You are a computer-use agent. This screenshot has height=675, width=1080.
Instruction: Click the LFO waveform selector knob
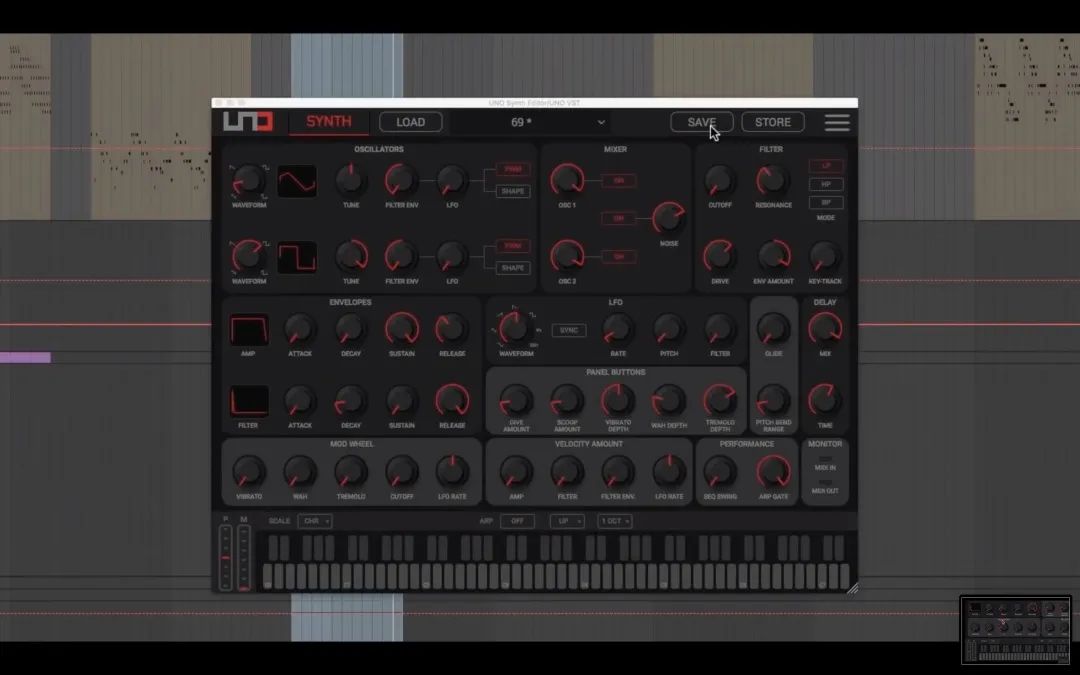(x=514, y=328)
